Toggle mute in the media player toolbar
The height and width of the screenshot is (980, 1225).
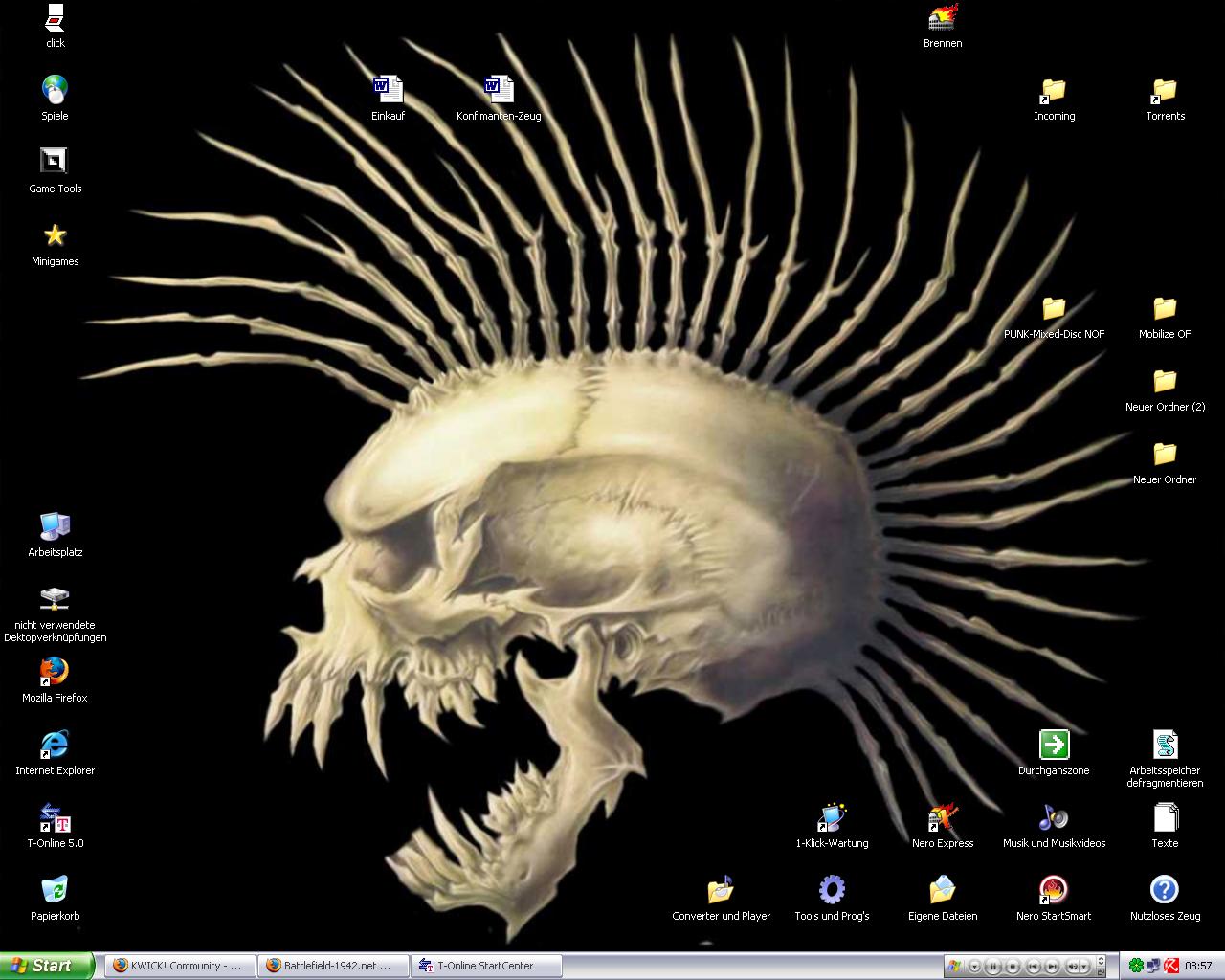1072,967
